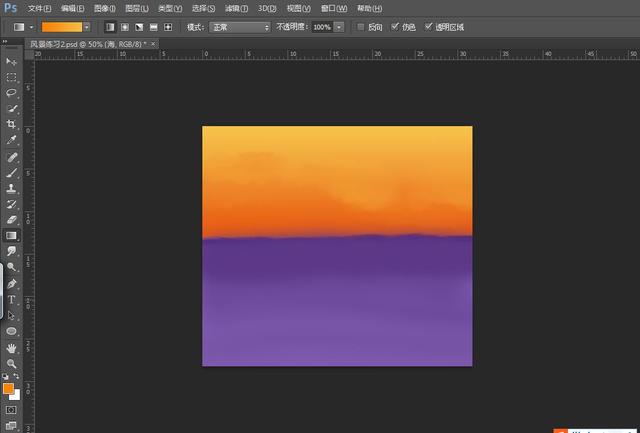Select the Rectangular Marquee tool

point(12,77)
